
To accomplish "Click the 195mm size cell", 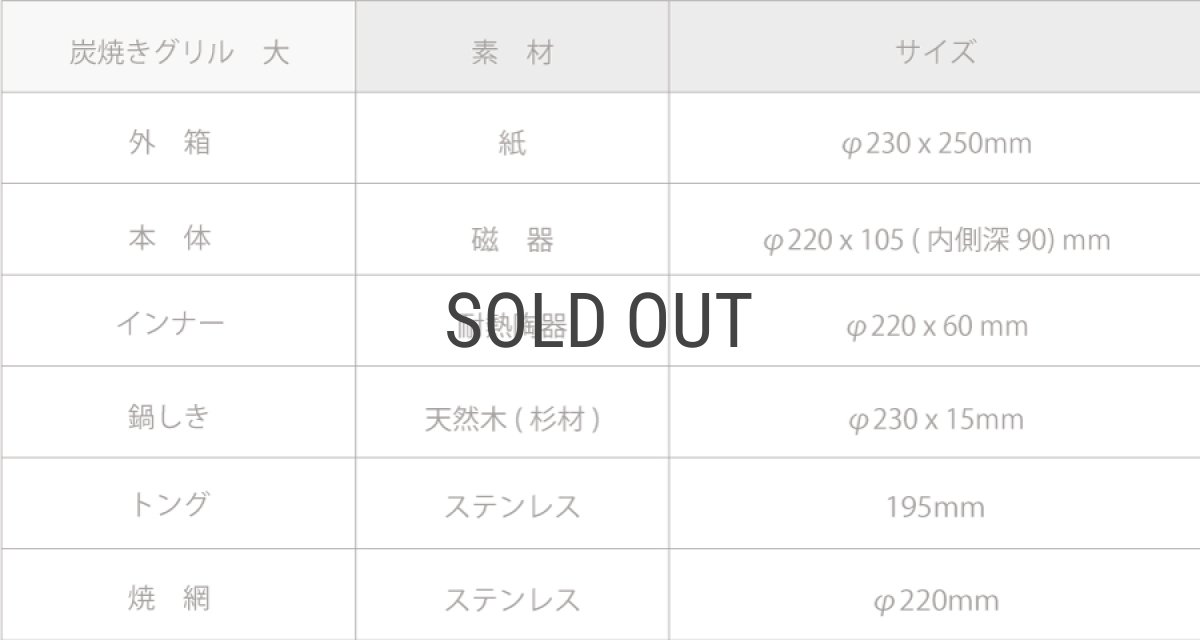I will click(936, 507).
